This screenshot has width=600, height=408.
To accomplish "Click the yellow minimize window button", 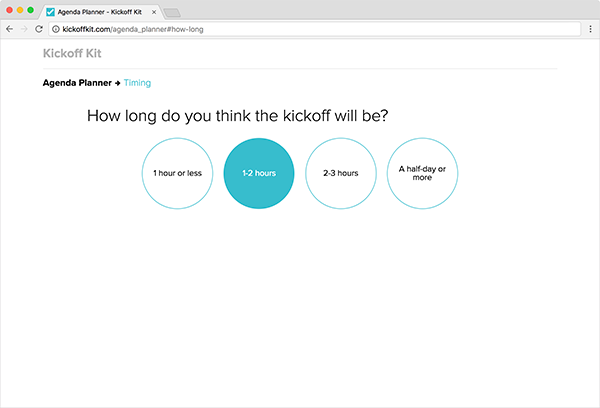I will click(20, 10).
